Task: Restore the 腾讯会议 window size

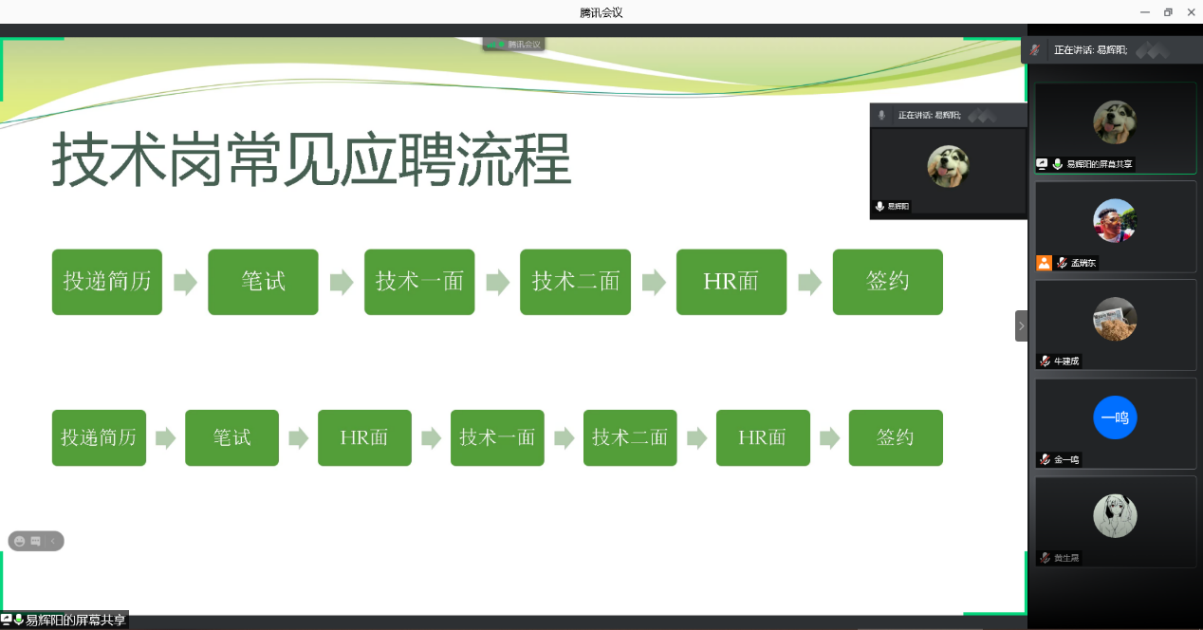Action: (x=1167, y=12)
